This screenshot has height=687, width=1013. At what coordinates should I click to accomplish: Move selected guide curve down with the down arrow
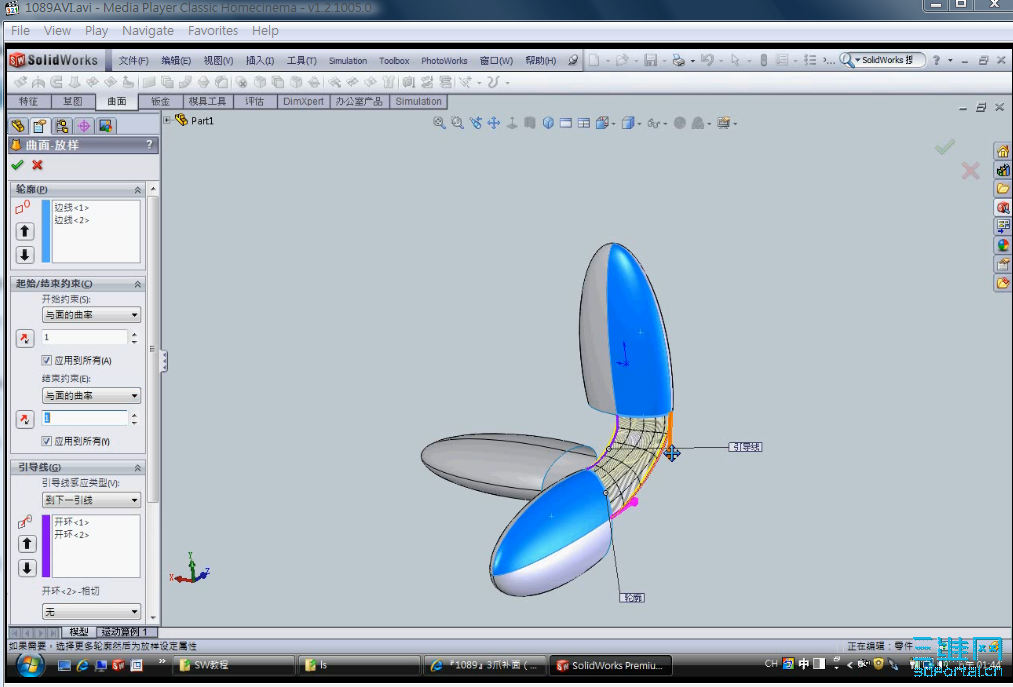(26, 567)
